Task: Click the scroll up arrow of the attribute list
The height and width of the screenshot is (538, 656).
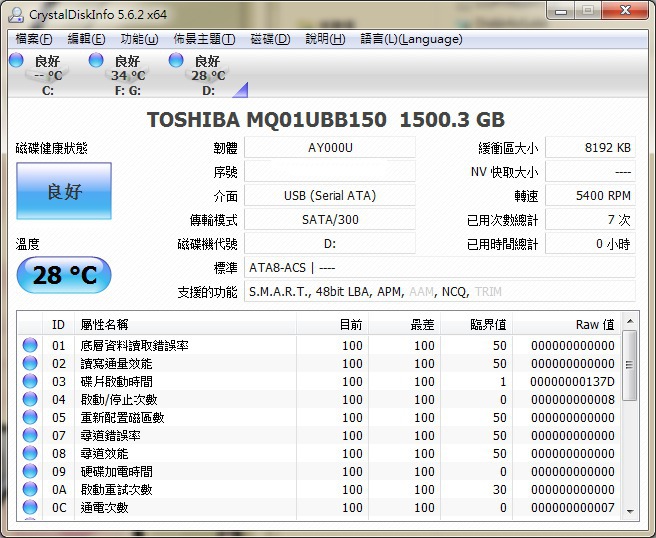Action: [630, 321]
